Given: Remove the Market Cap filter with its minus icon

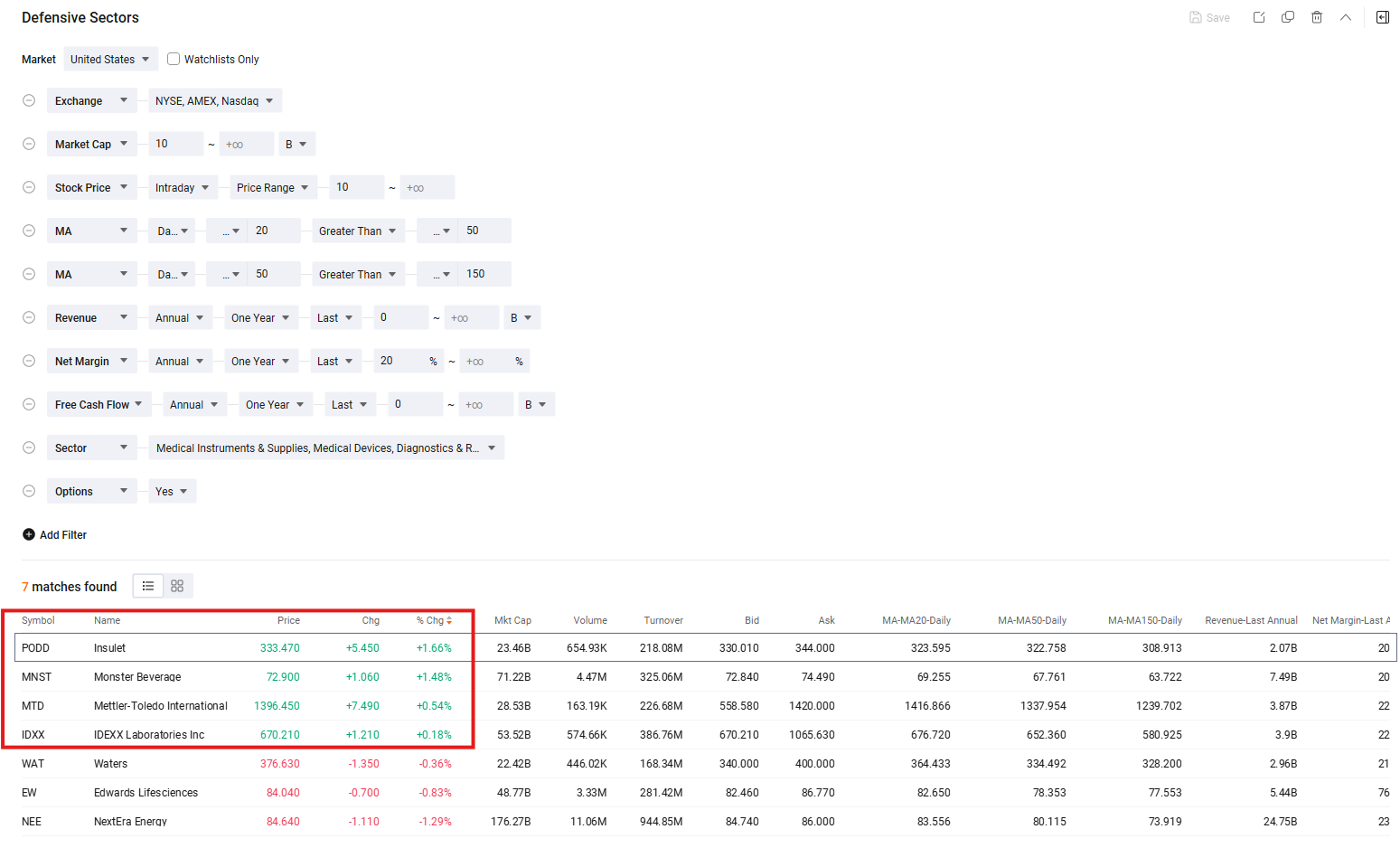Looking at the screenshot, I should (29, 144).
